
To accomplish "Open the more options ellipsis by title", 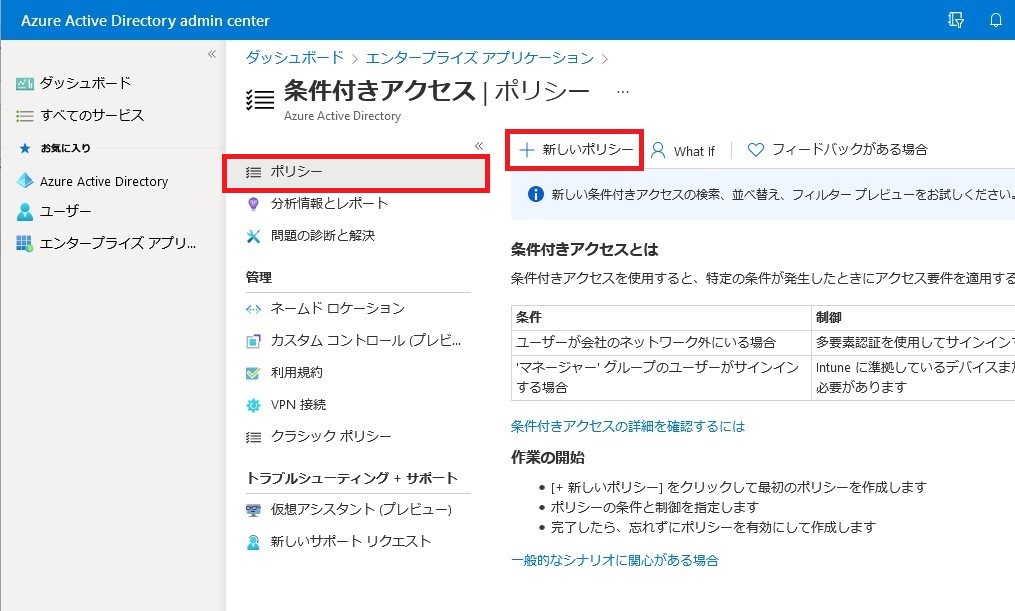I will (623, 92).
